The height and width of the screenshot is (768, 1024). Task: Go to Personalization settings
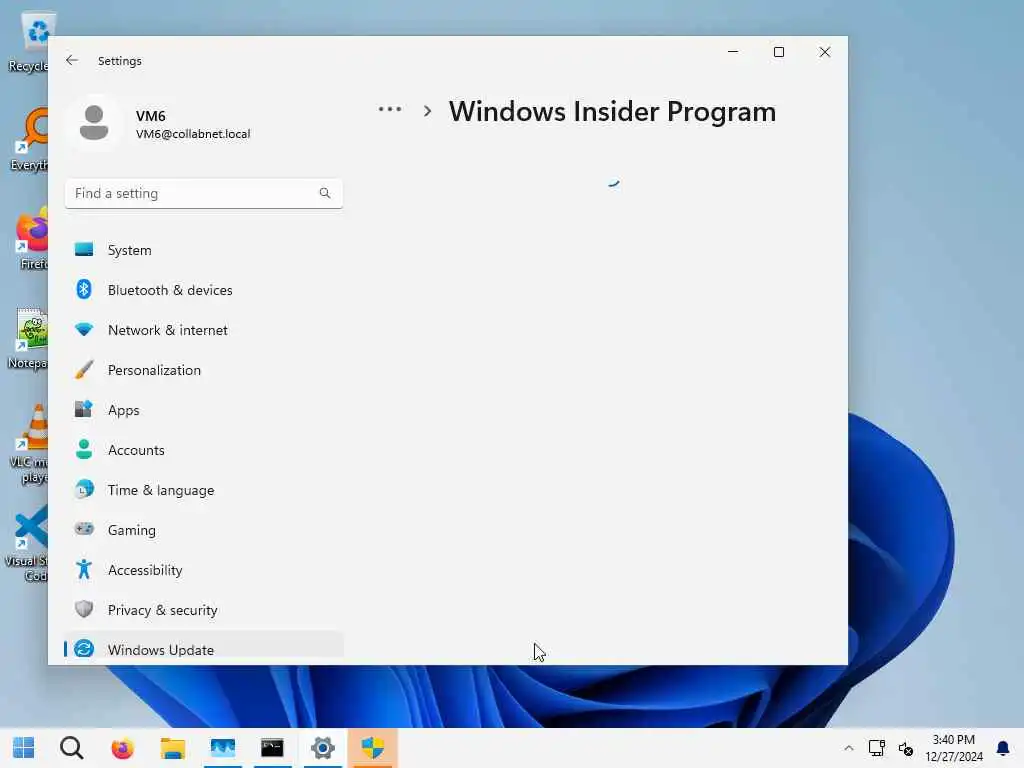[x=204, y=370]
